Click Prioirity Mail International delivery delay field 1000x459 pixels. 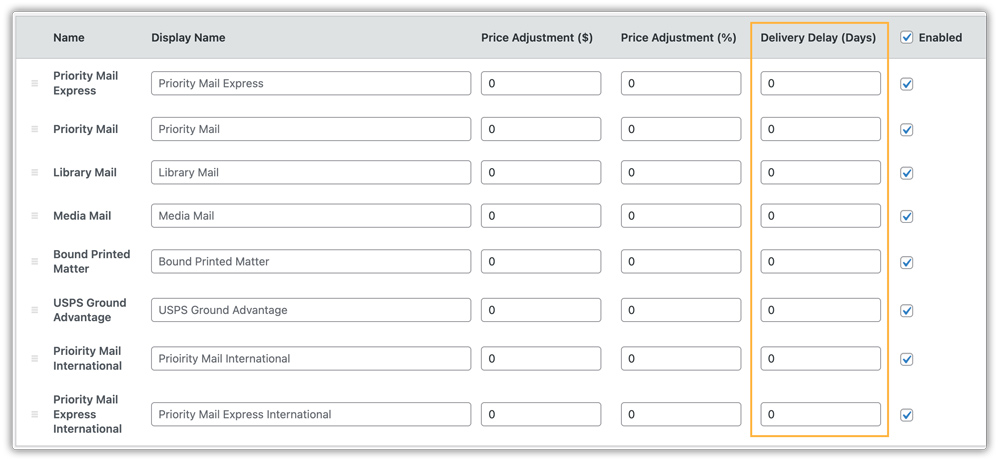coord(820,358)
